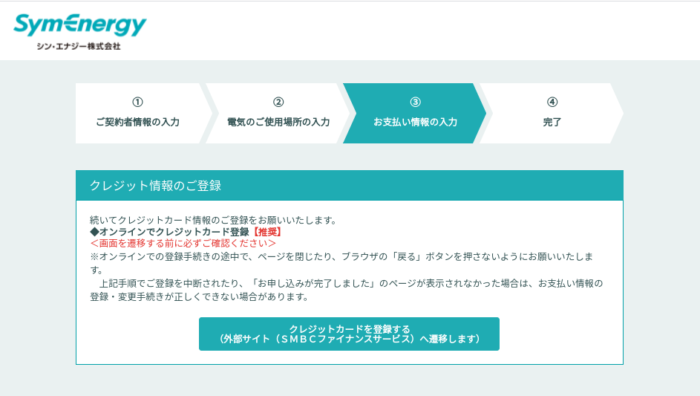Click the 登録・変更手続きが正しくできない line
Viewport: 700px width, 396px height.
click(199, 297)
